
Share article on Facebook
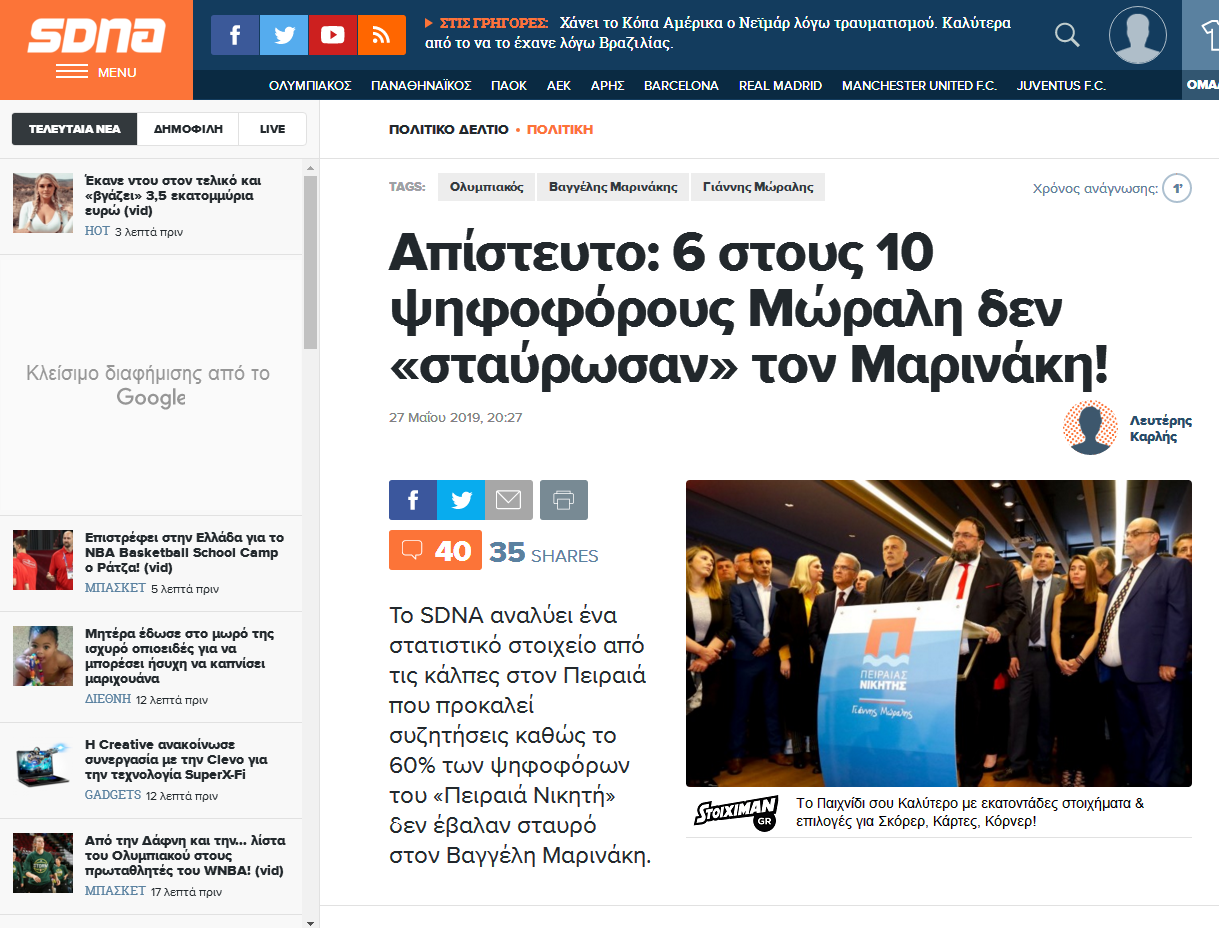[x=413, y=500]
